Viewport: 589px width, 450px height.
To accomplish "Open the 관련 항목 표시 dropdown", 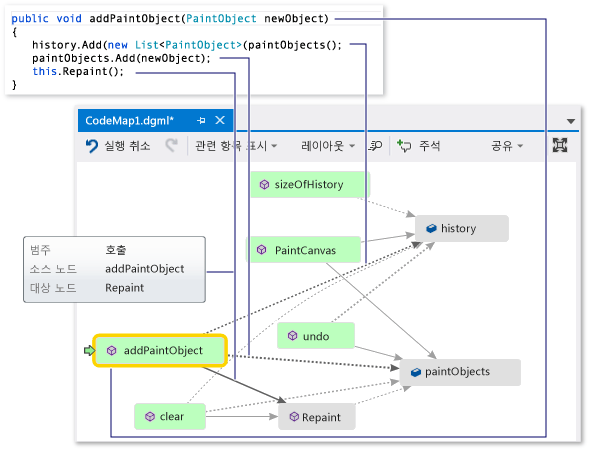I will (x=236, y=146).
